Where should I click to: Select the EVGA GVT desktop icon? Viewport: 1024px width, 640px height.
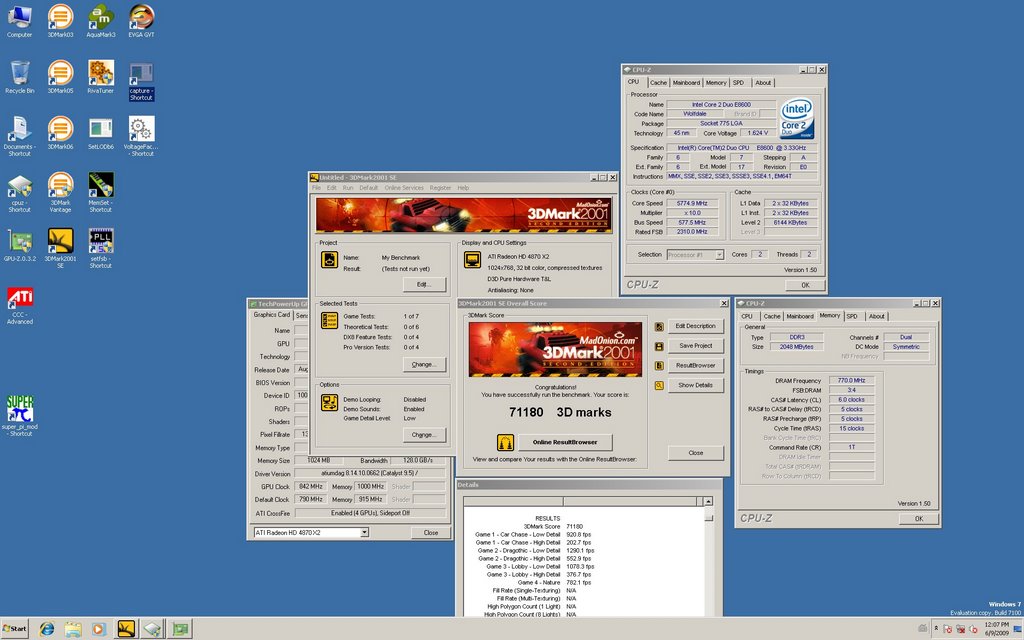pyautogui.click(x=141, y=21)
